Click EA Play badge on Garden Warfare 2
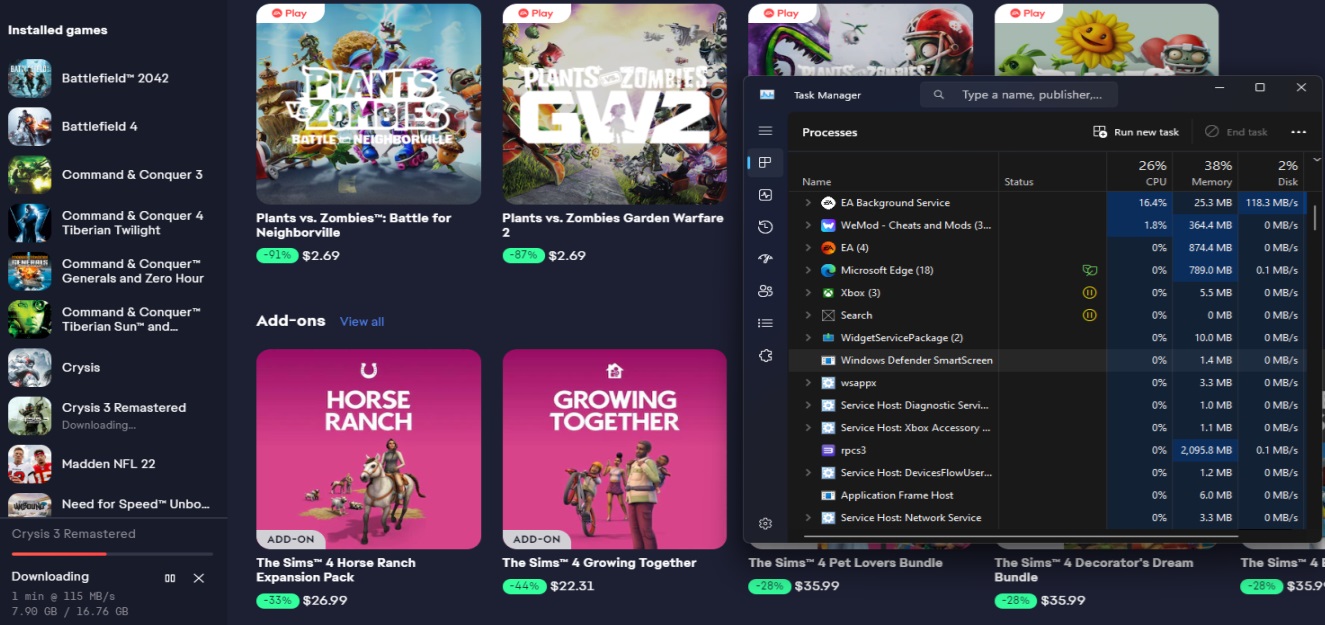The image size is (1325, 625). (536, 13)
